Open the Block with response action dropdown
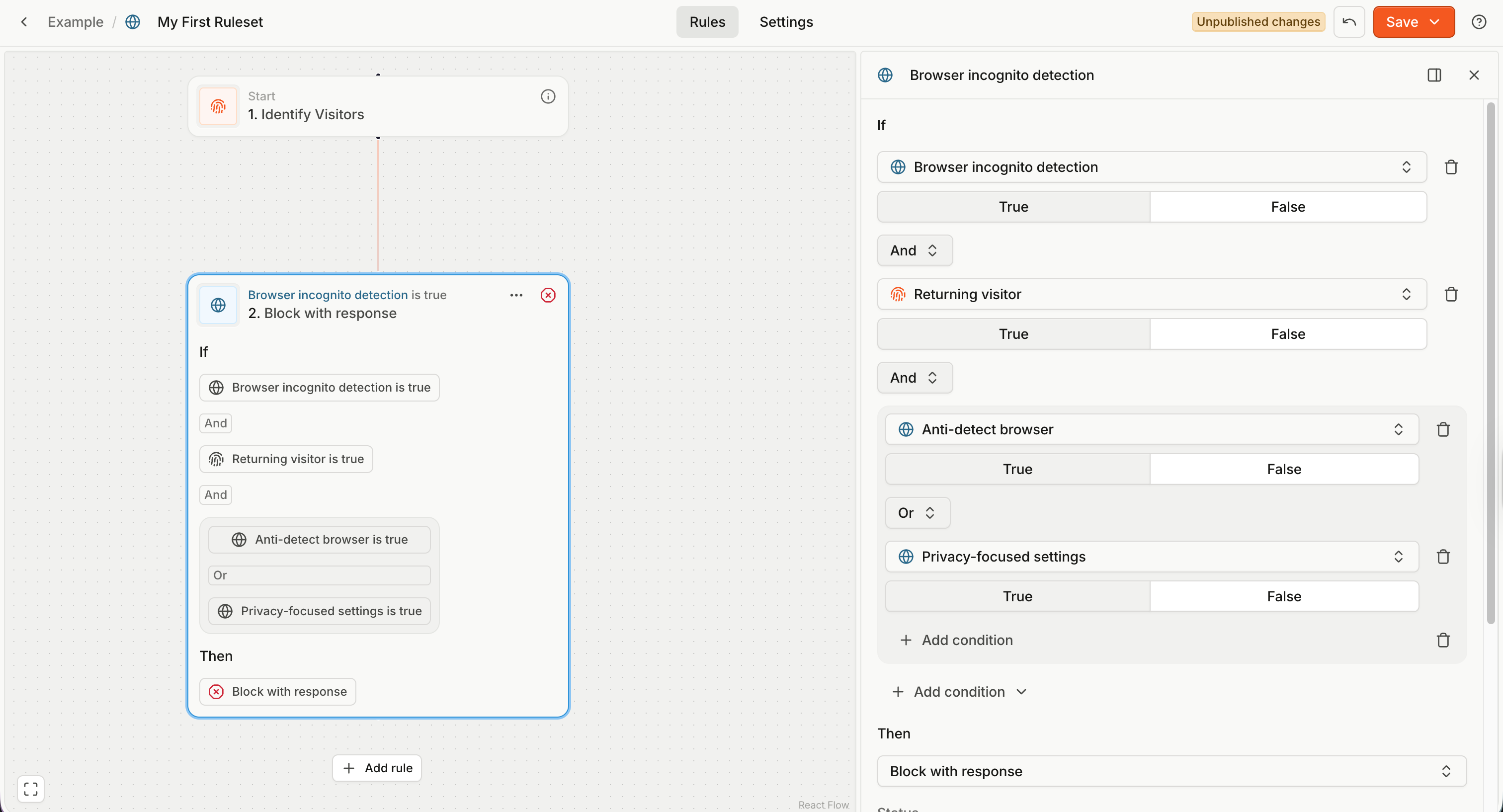 pos(1171,771)
